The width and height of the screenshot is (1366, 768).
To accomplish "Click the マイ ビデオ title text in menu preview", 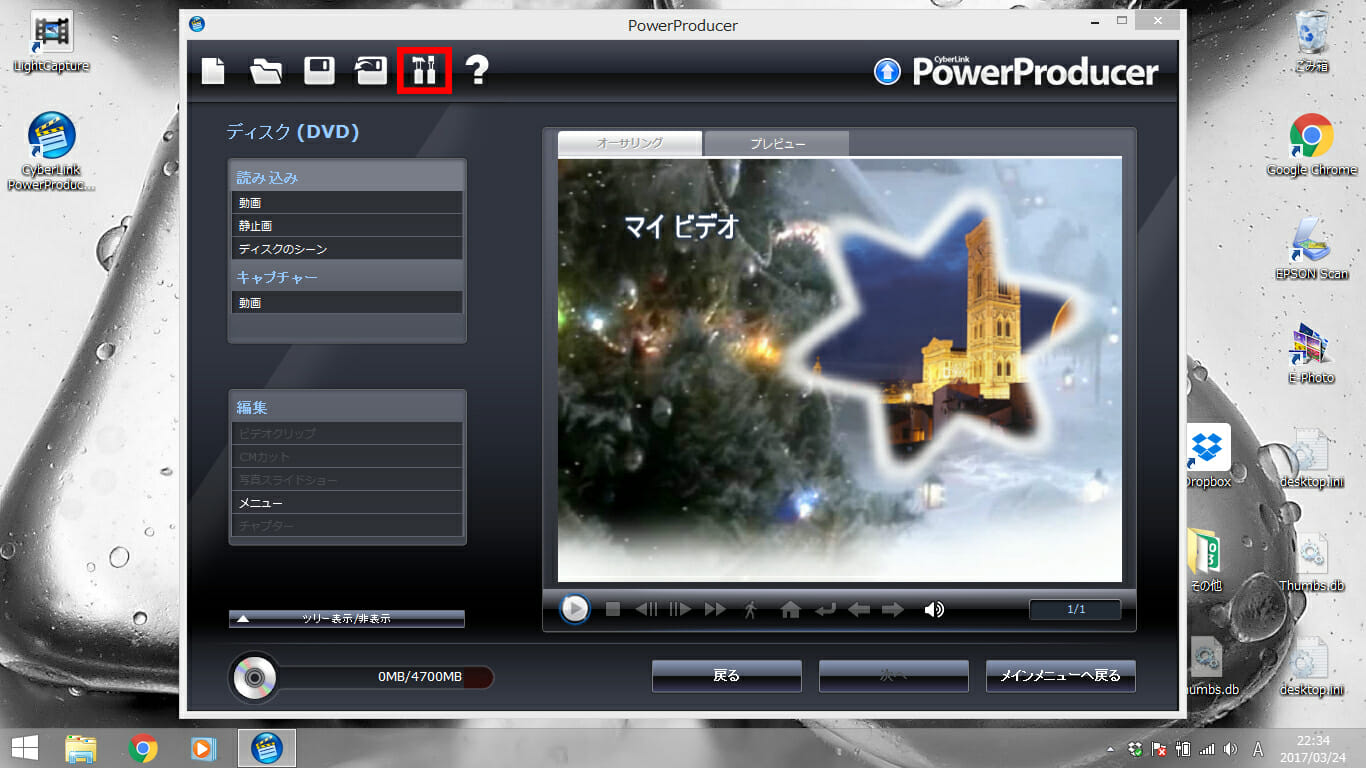I will click(x=681, y=228).
